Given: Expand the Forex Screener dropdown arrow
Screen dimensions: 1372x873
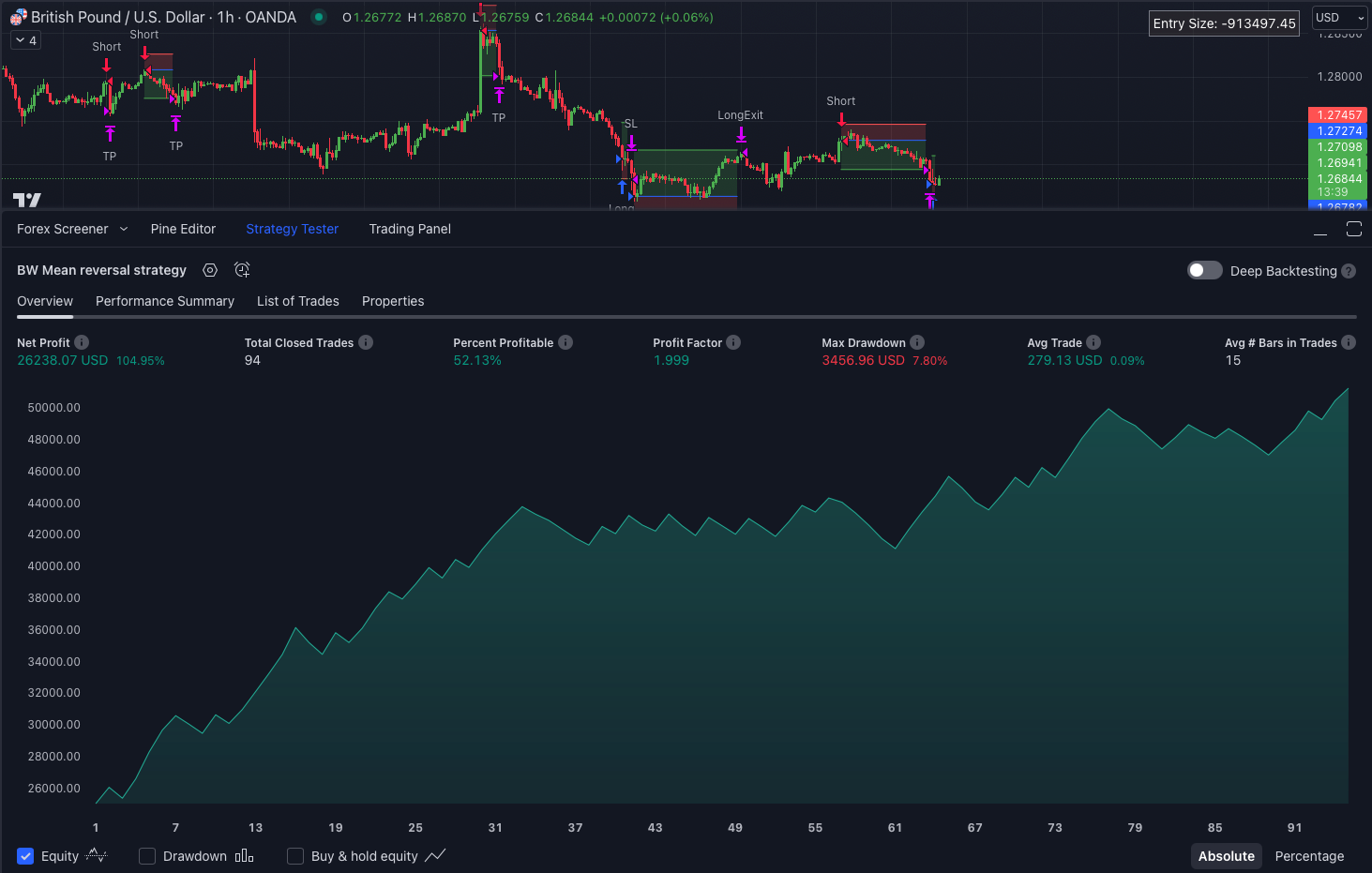Looking at the screenshot, I should (124, 229).
